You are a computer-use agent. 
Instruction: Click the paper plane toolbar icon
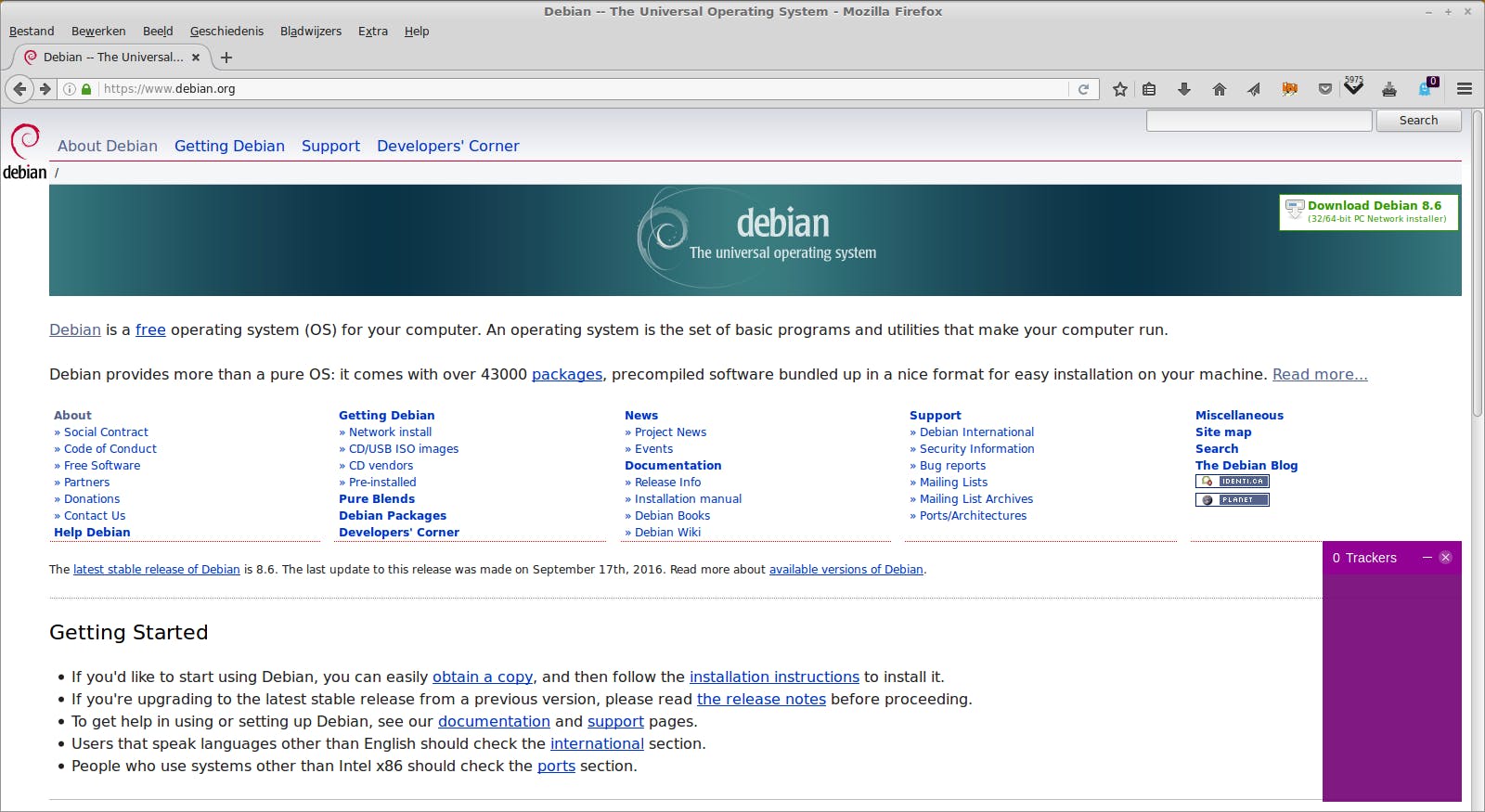tap(1254, 89)
